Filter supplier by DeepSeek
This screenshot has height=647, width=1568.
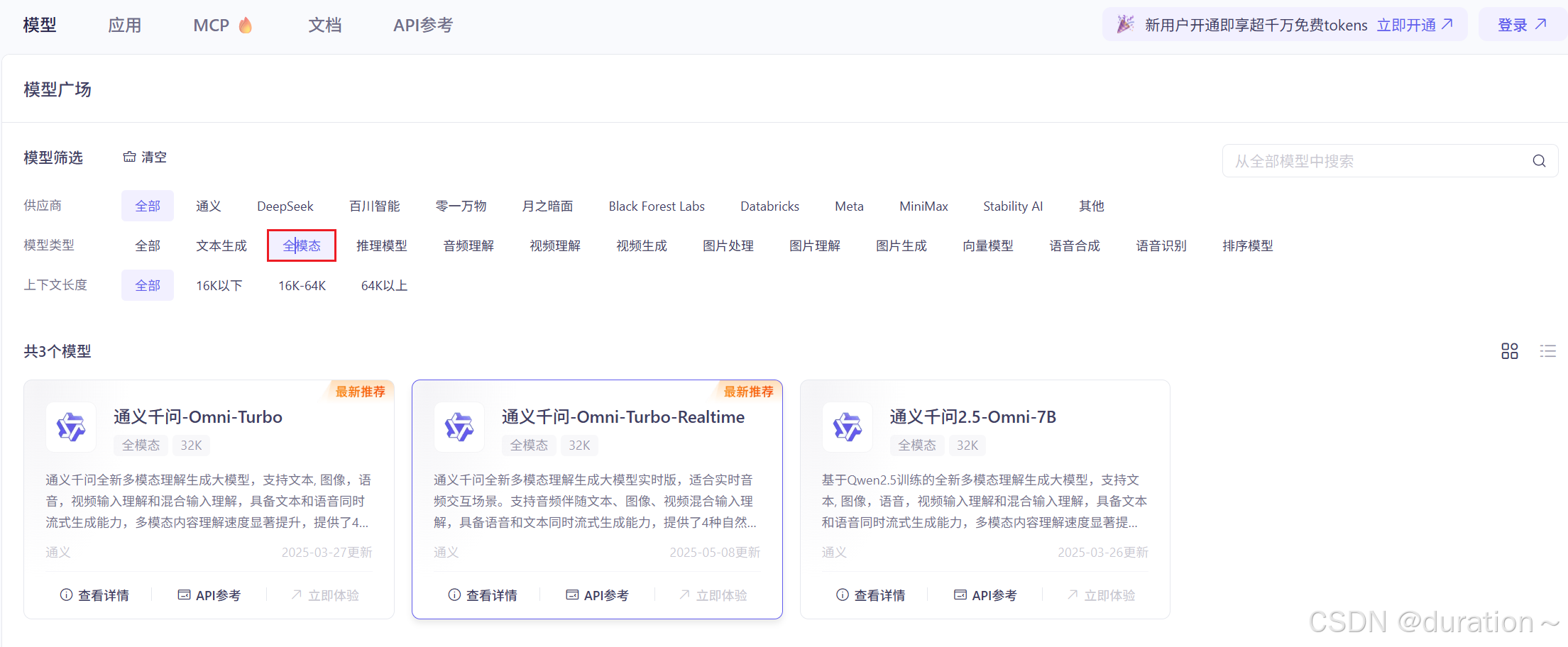[x=285, y=206]
